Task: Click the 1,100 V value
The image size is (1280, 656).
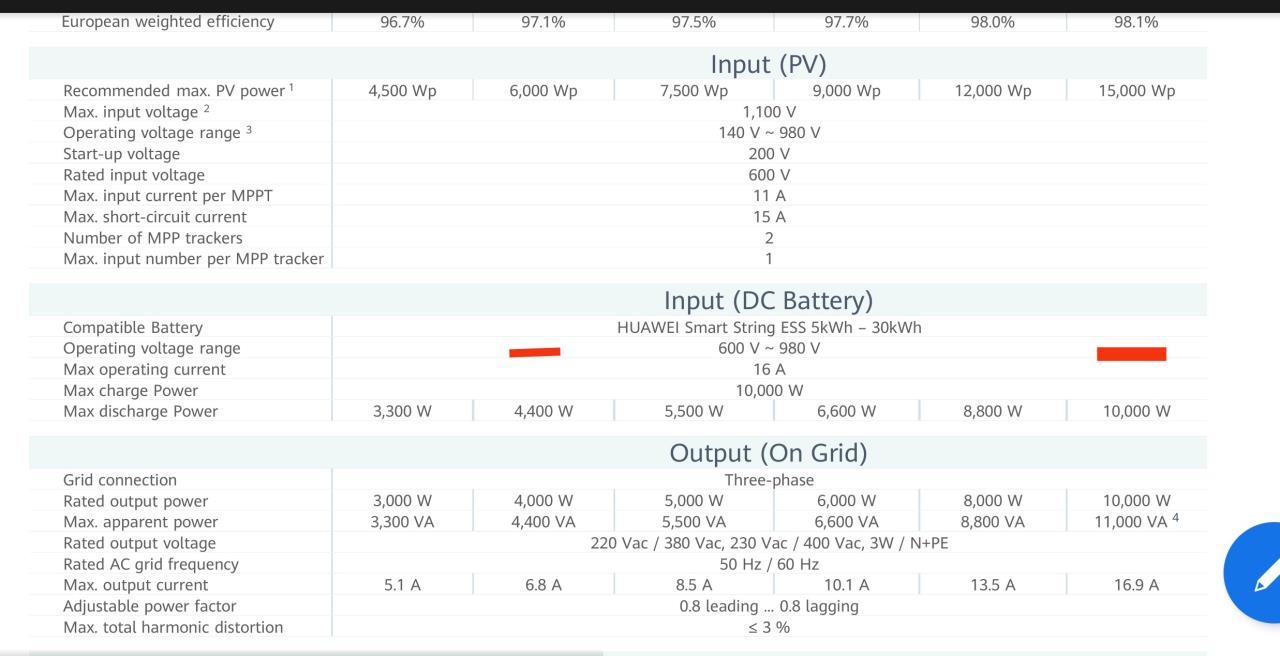Action: tap(768, 112)
